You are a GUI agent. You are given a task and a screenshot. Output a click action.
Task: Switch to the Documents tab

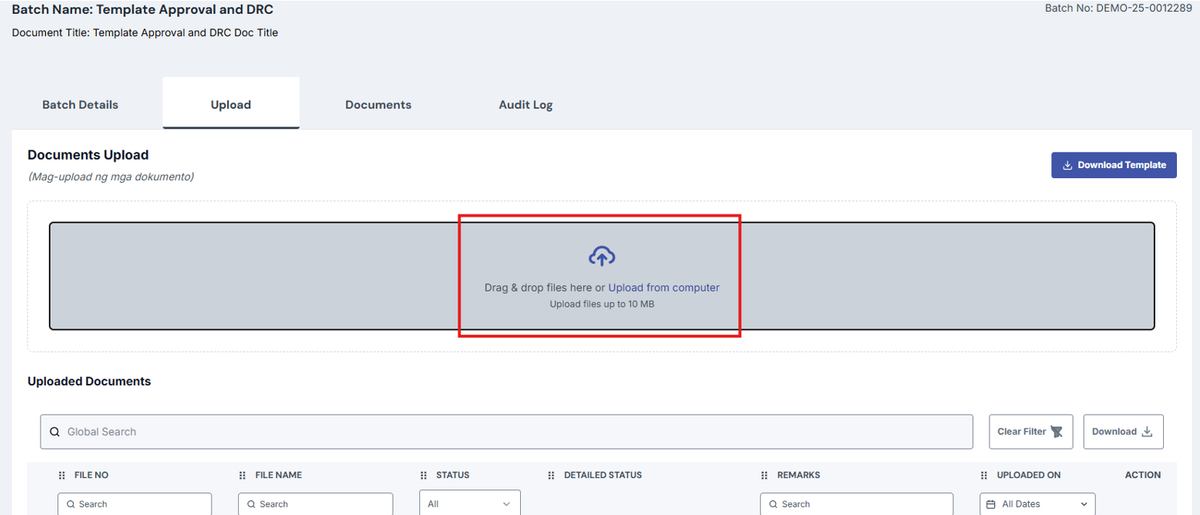pyautogui.click(x=378, y=104)
